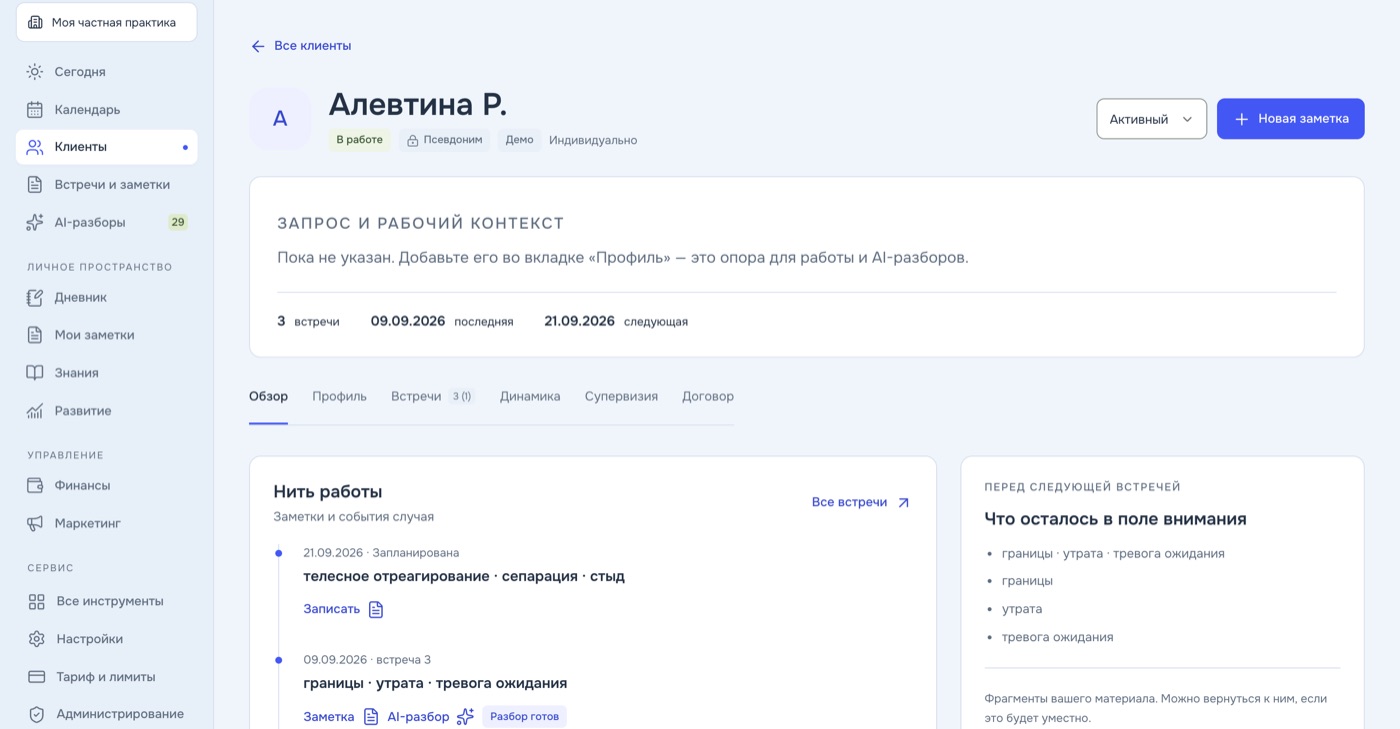Click the В работе status badge
Screen dimensions: 1400x729
[x=359, y=140]
